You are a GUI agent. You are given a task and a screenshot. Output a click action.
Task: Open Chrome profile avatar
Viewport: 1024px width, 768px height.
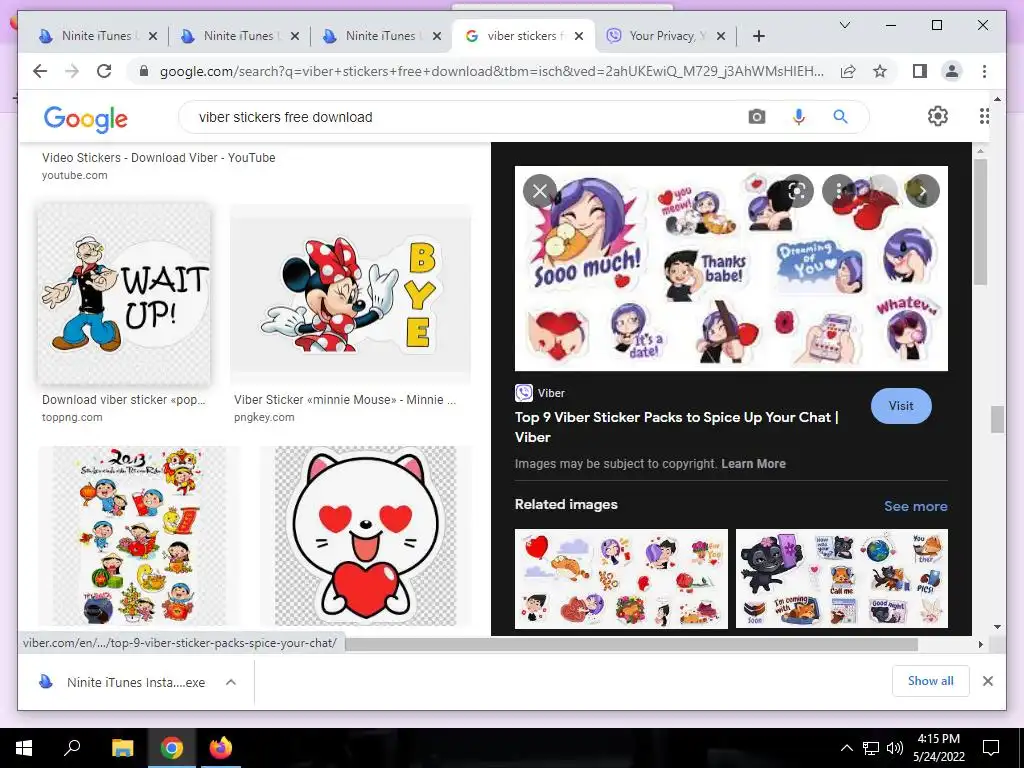click(x=952, y=71)
